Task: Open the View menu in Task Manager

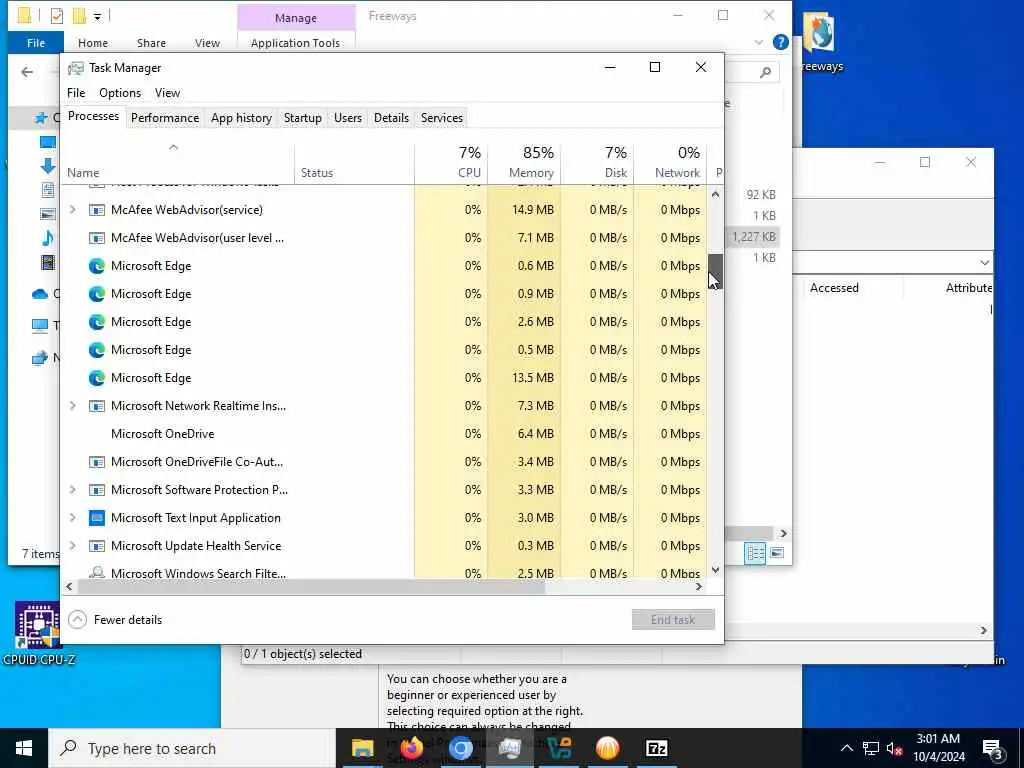Action: (x=167, y=93)
